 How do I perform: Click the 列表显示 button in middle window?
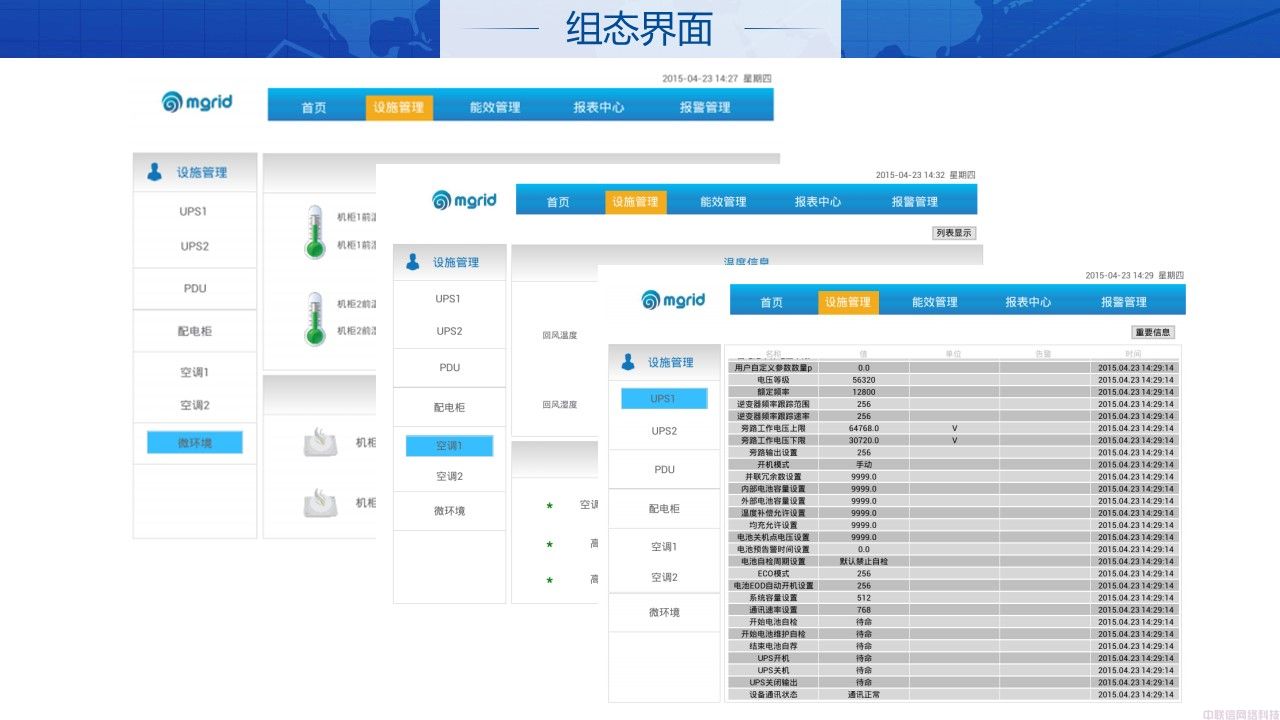(953, 233)
